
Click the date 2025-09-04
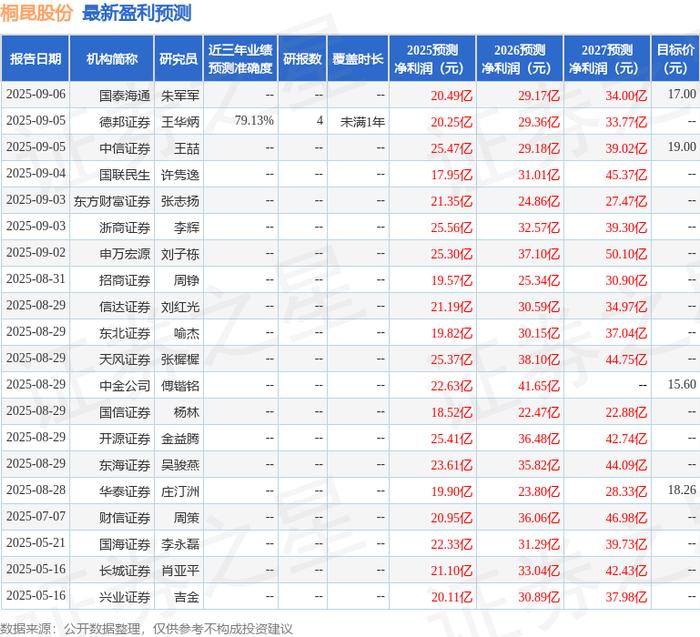coord(36,173)
